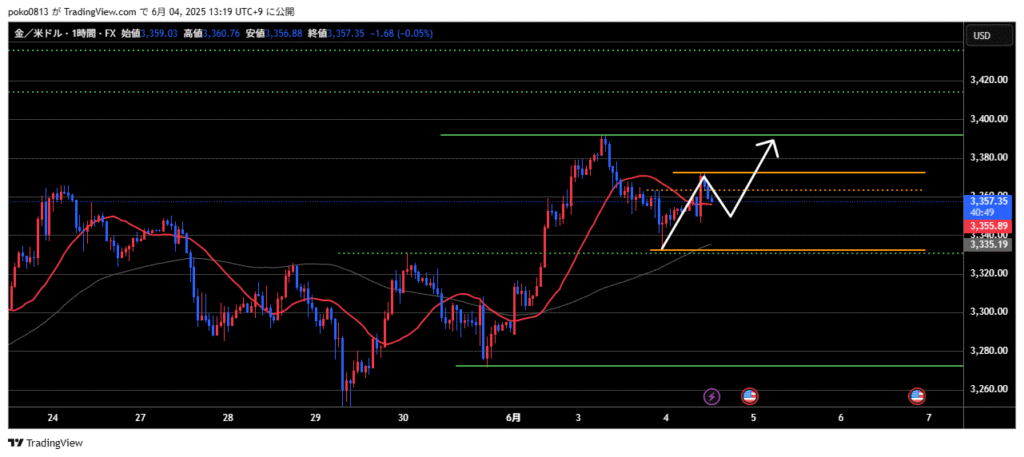Open the USD currency selector
Screen dimensions: 1024x457
[981, 36]
